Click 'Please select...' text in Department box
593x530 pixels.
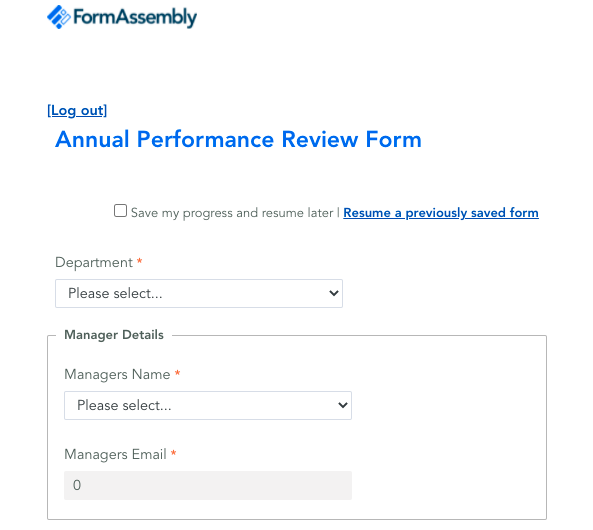pyautogui.click(x=115, y=294)
